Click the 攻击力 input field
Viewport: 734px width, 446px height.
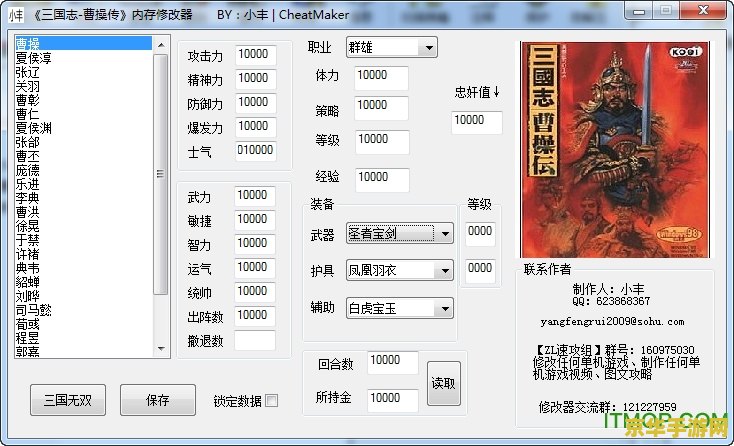click(x=256, y=55)
